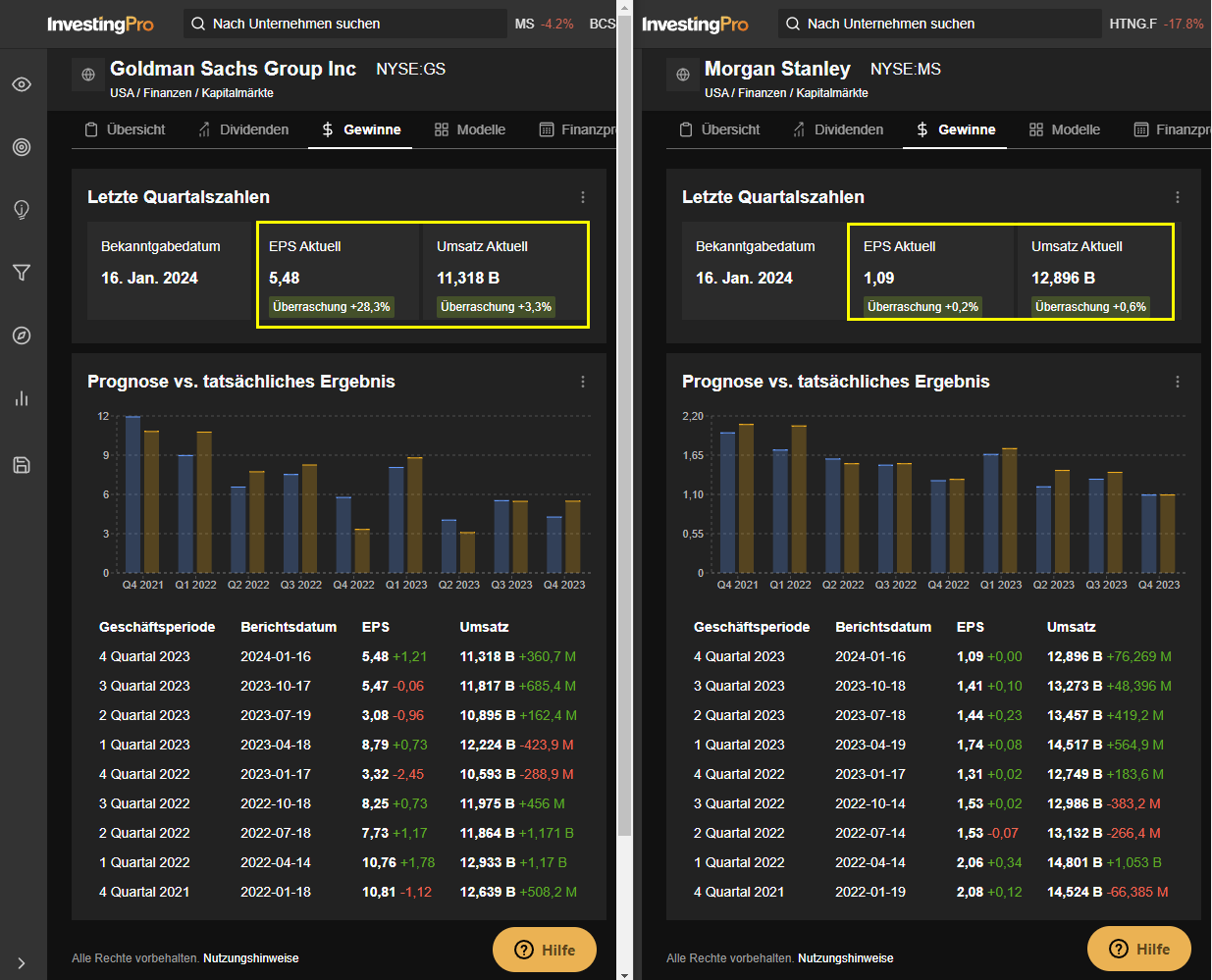Viewport: 1212px width, 980px height.
Task: Click the '2022-07-14' date in Morgan Stanley table
Action: [x=870, y=833]
